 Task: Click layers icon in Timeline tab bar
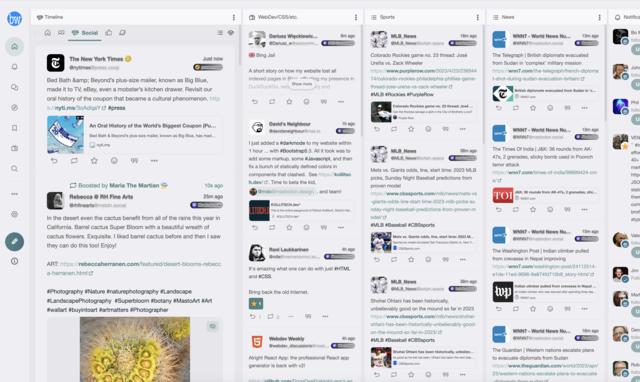pyautogui.click(x=231, y=33)
